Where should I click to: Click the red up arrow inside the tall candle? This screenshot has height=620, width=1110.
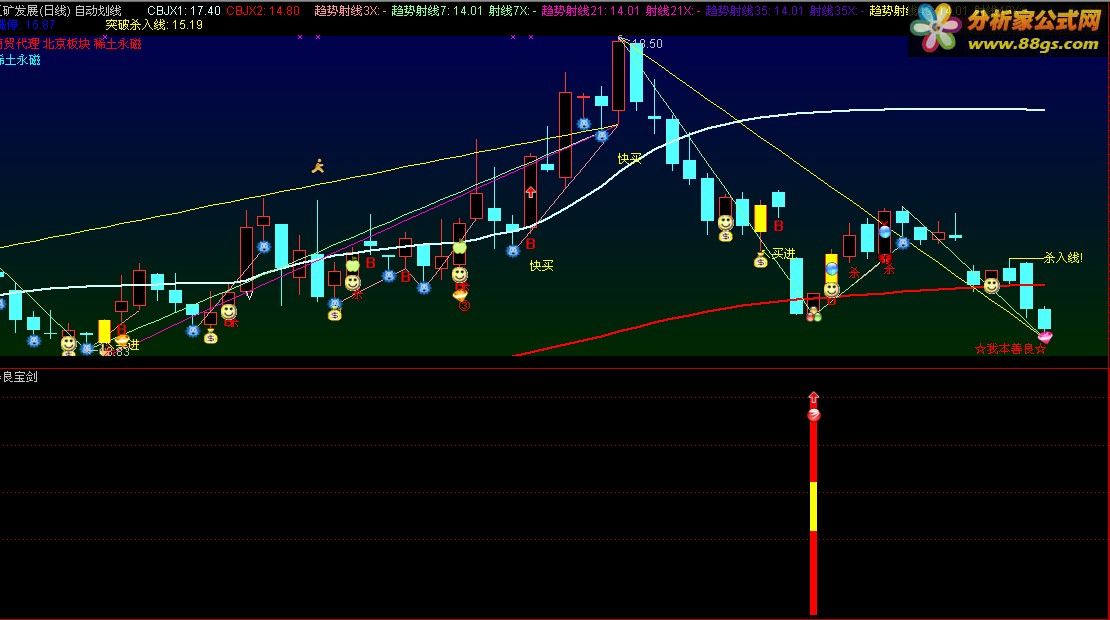click(x=530, y=191)
